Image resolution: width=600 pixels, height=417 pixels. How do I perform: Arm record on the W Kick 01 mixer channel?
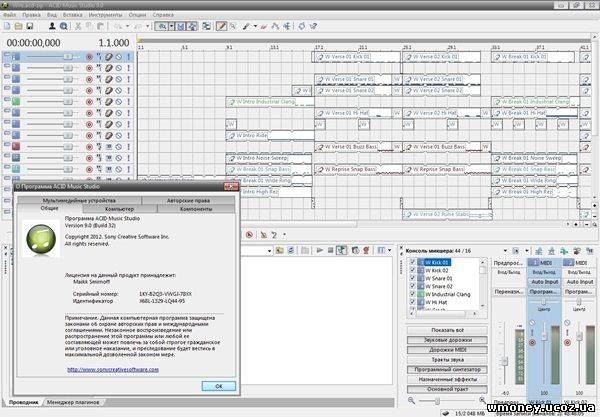532,342
